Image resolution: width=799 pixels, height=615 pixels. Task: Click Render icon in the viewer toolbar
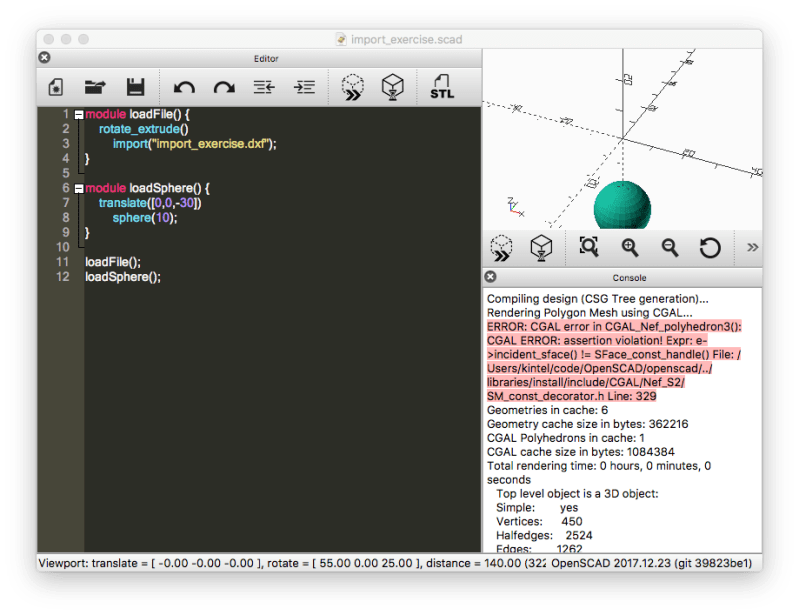(541, 248)
